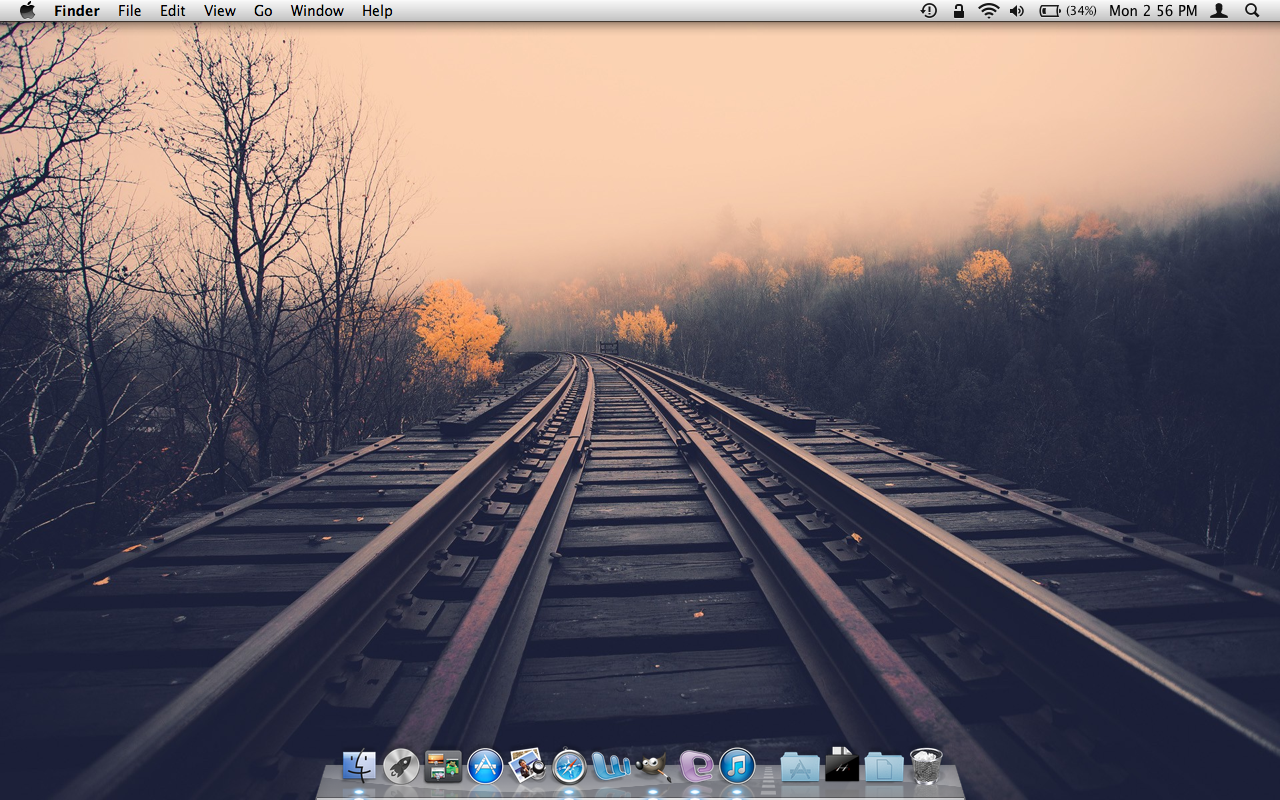
Task: Open Spotlight search magnifier
Action: pos(1252,11)
